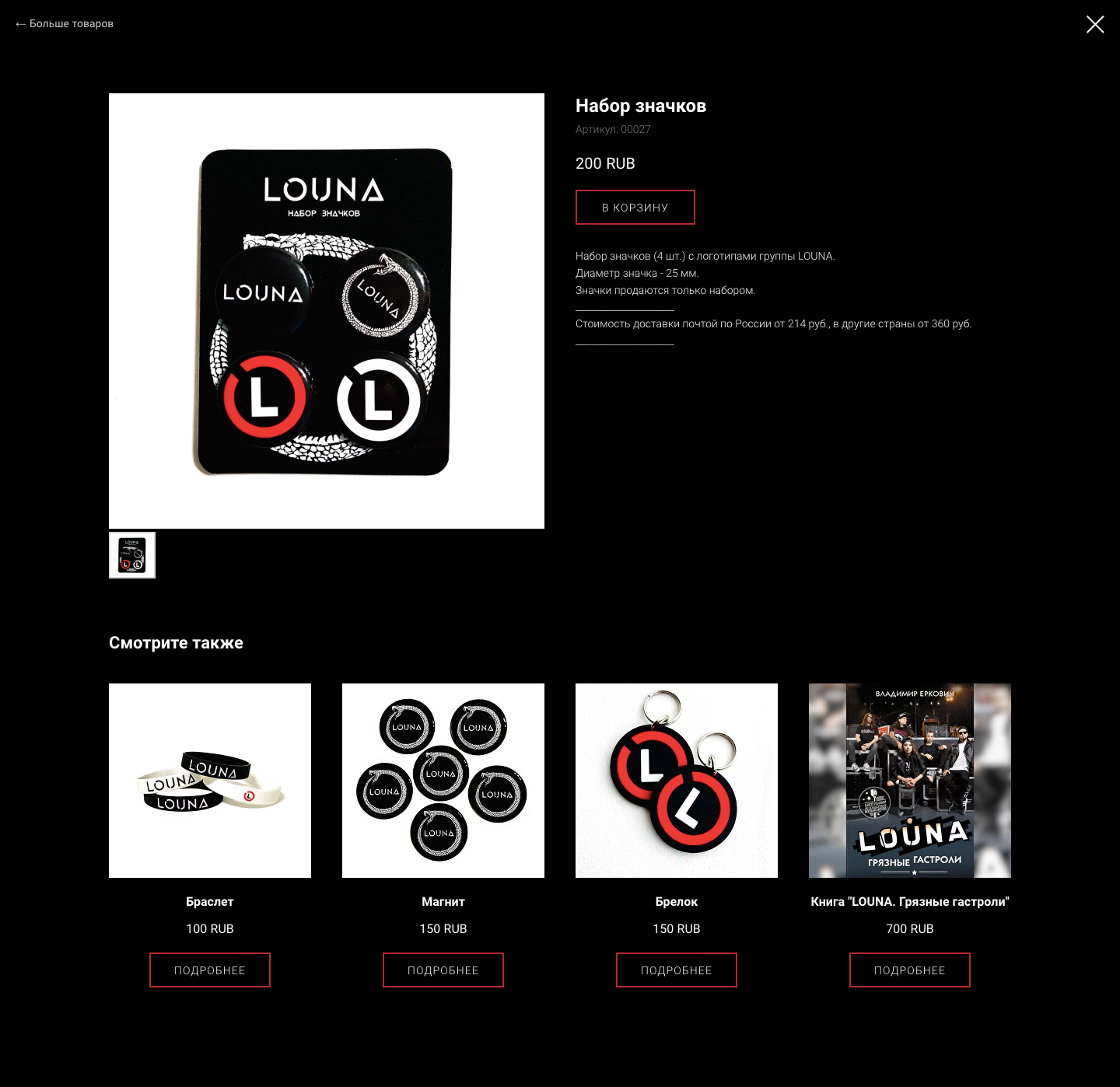
Task: Click the 700 RUB book price
Action: pos(910,929)
